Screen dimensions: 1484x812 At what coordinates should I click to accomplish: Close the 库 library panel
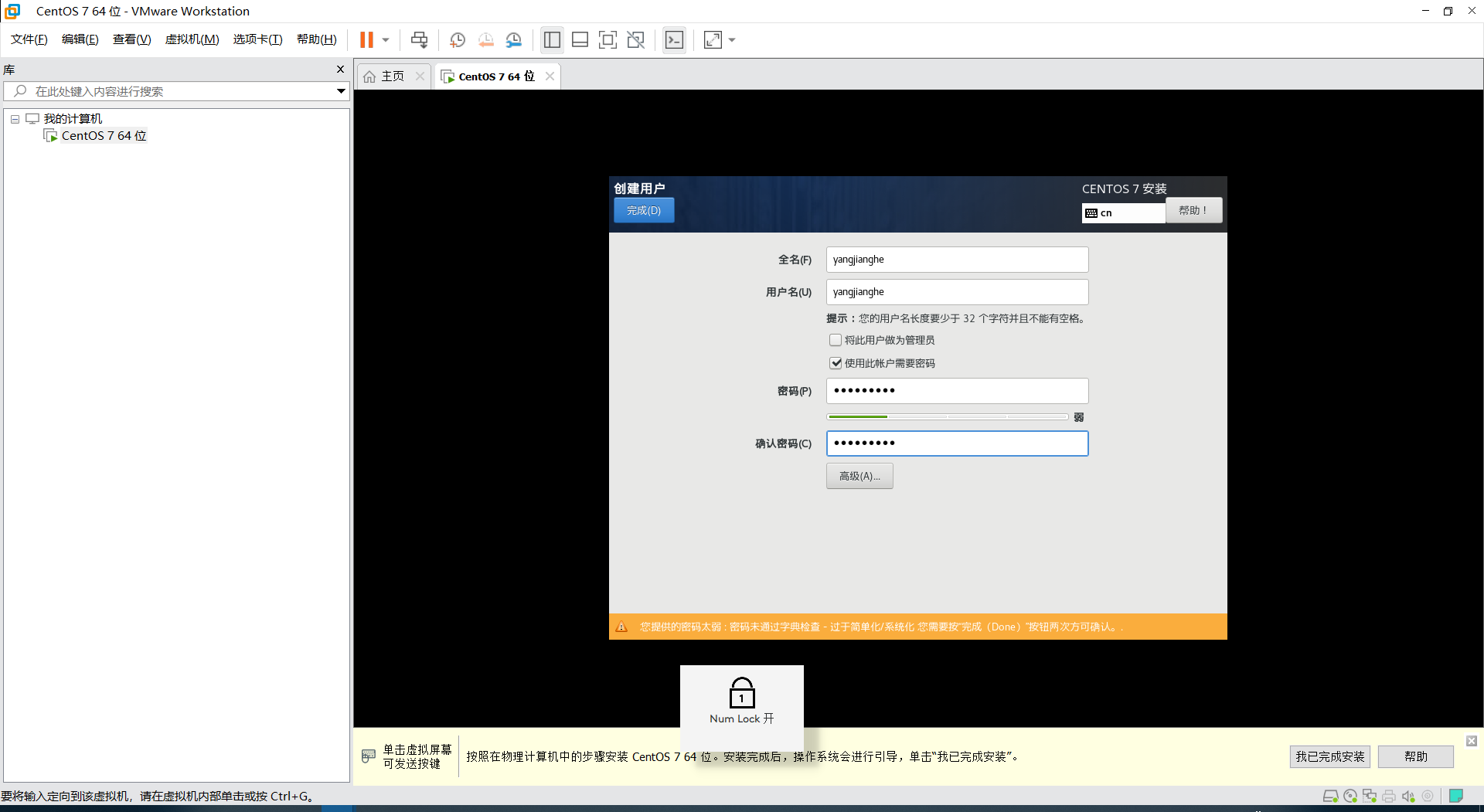(340, 70)
